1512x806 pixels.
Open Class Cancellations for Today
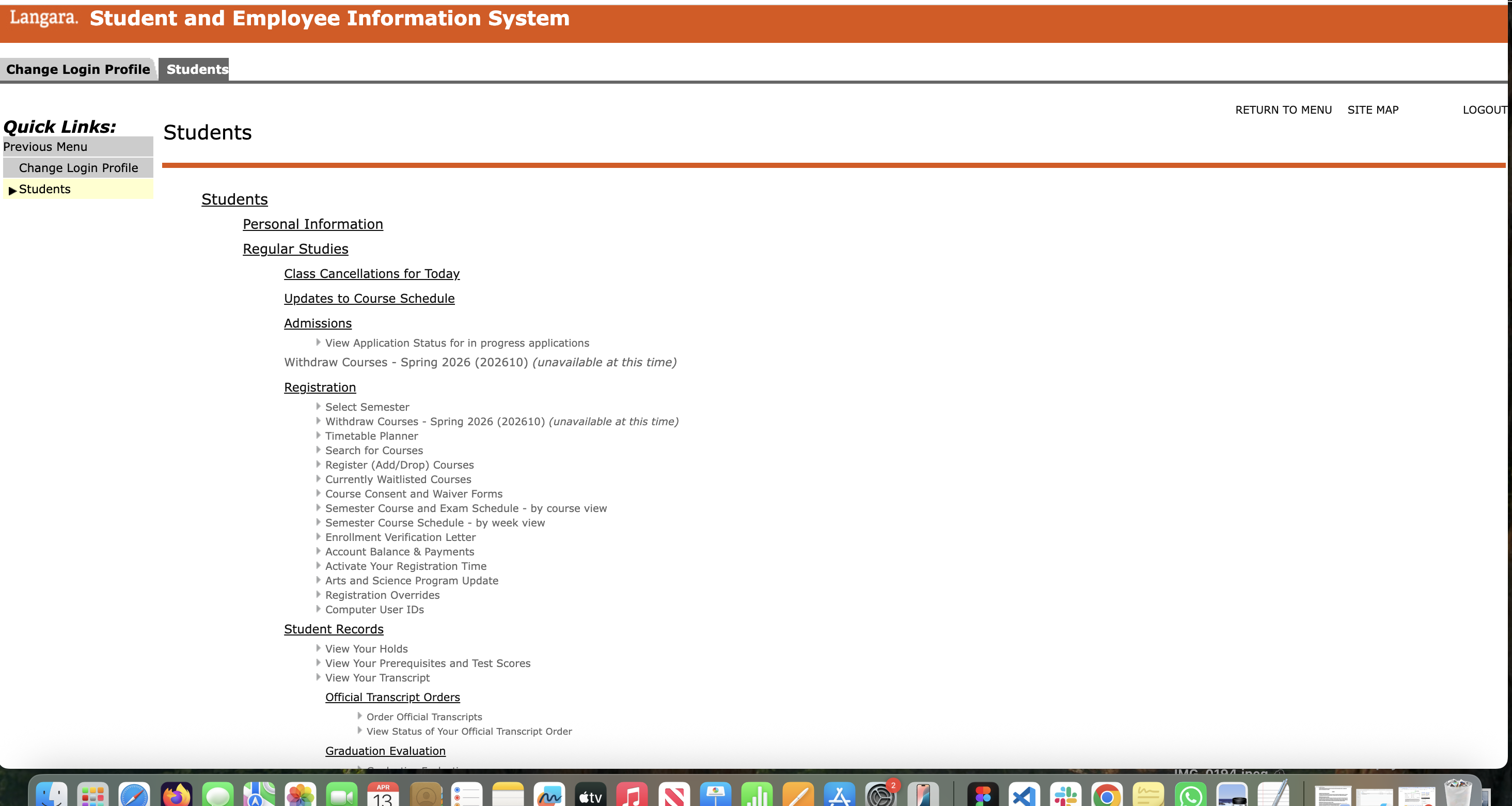371,273
